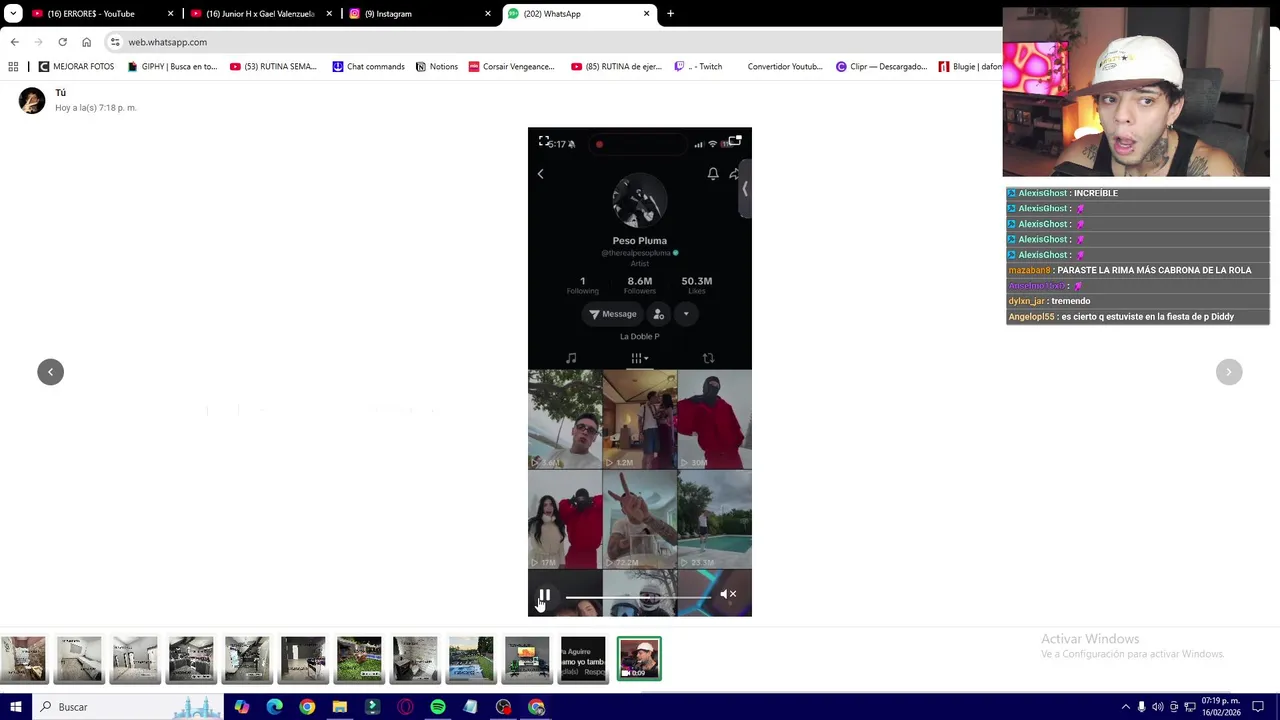Open the swimming pool photo thumbnail
Image resolution: width=1280 pixels, height=720 pixels.
[x=471, y=659]
